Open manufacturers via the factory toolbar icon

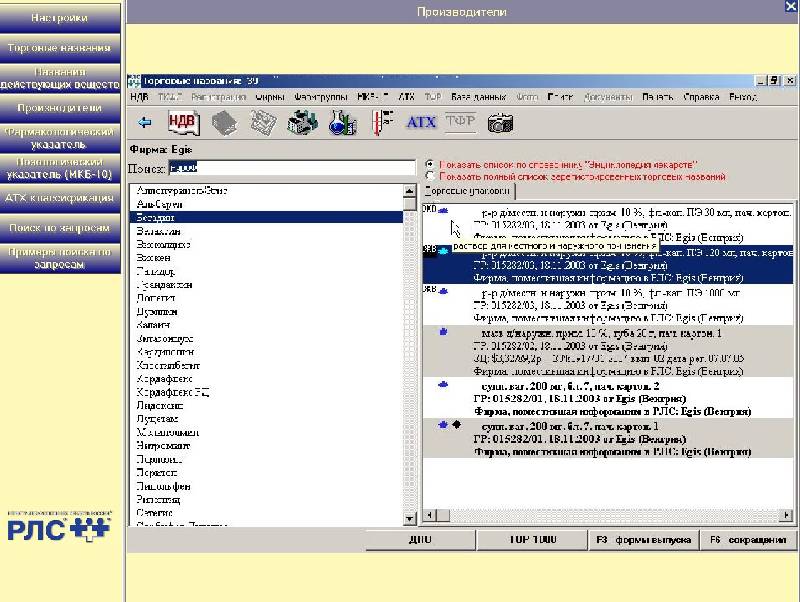pyautogui.click(x=302, y=123)
